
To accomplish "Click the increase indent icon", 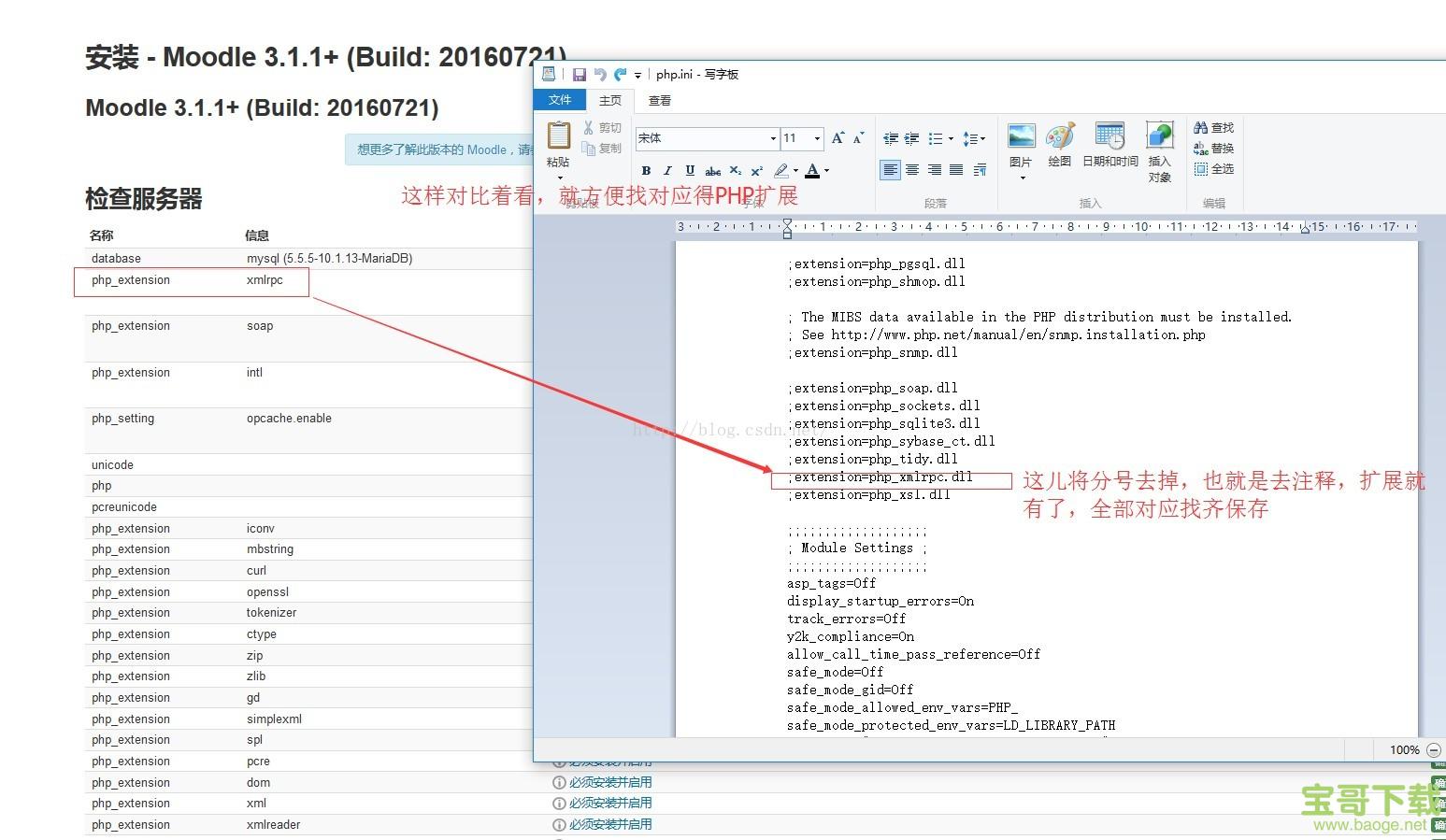I will click(x=911, y=138).
